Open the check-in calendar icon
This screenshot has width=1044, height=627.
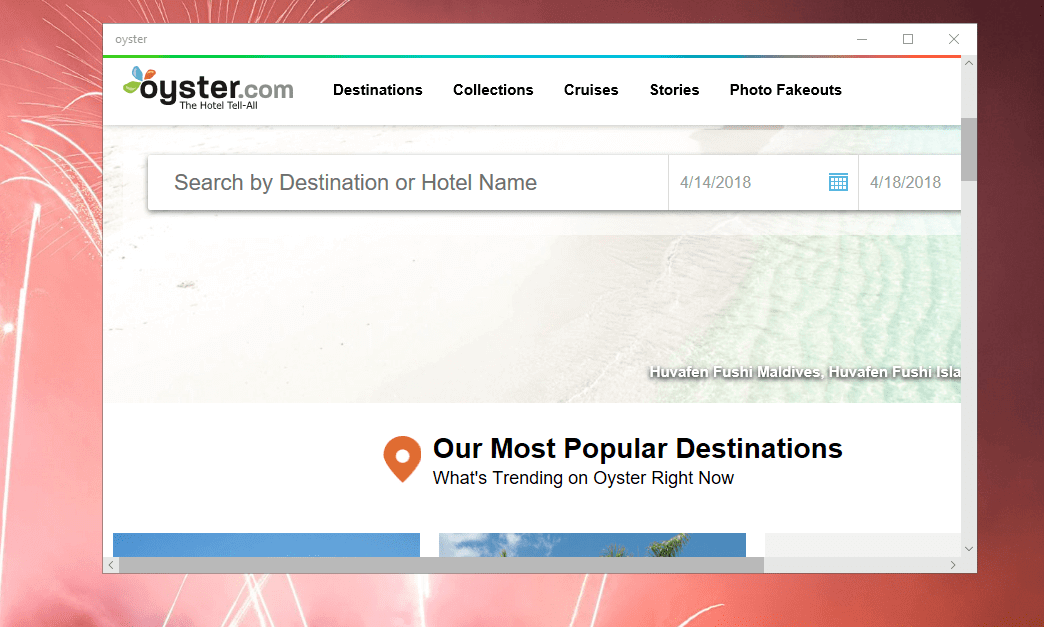(x=838, y=182)
